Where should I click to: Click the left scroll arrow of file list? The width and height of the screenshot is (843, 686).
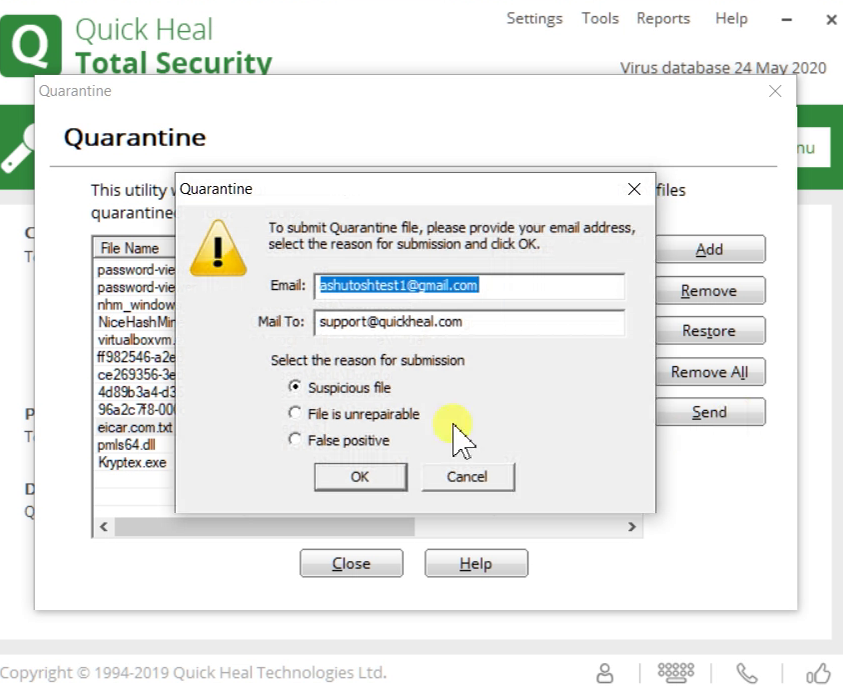click(x=104, y=527)
